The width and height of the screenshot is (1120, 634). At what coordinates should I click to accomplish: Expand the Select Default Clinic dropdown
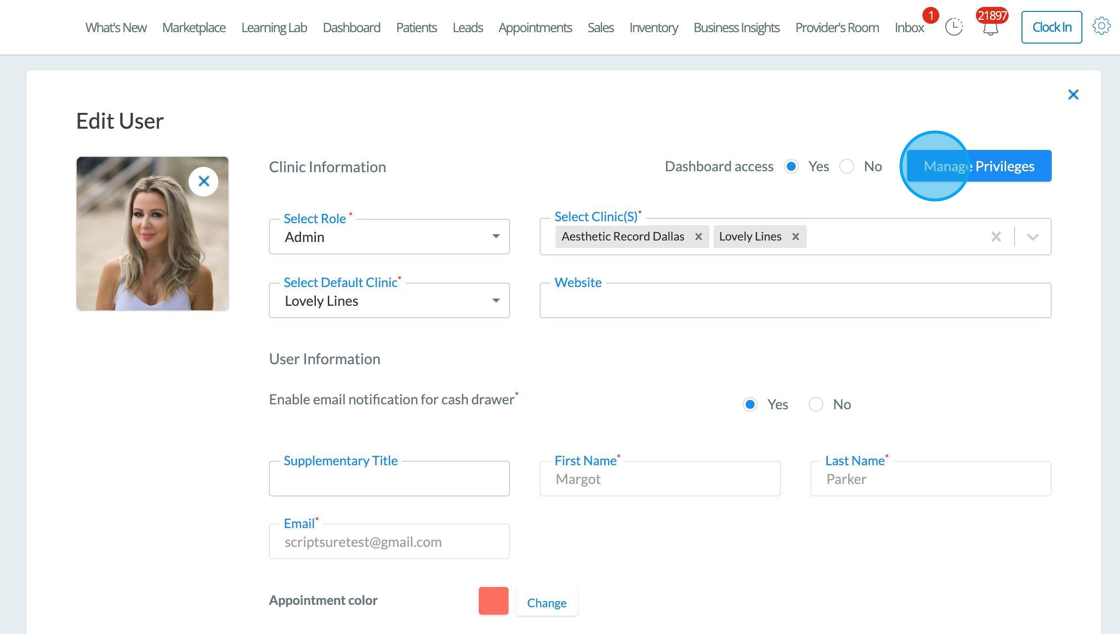point(389,301)
